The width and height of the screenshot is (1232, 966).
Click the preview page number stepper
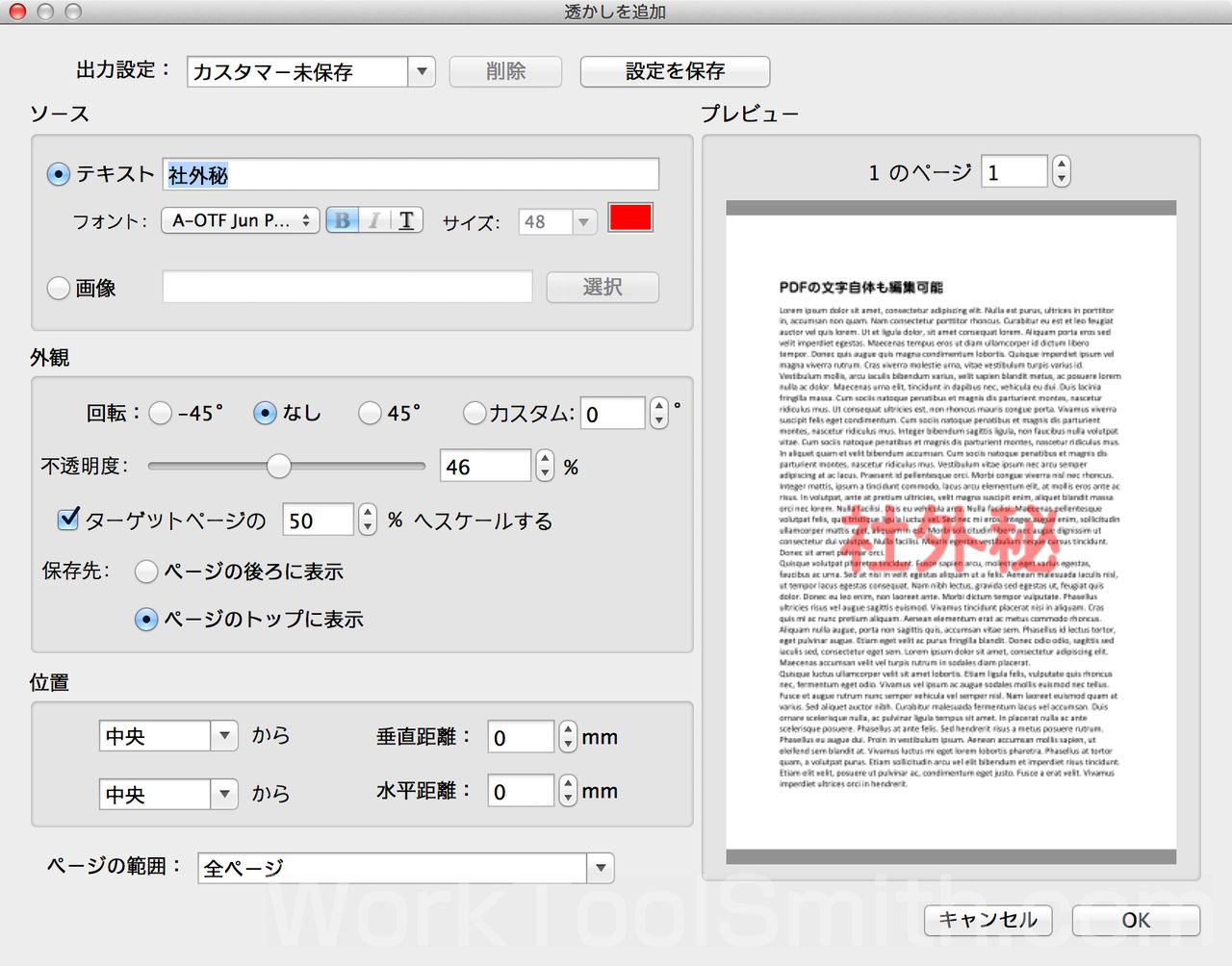pos(1061,171)
